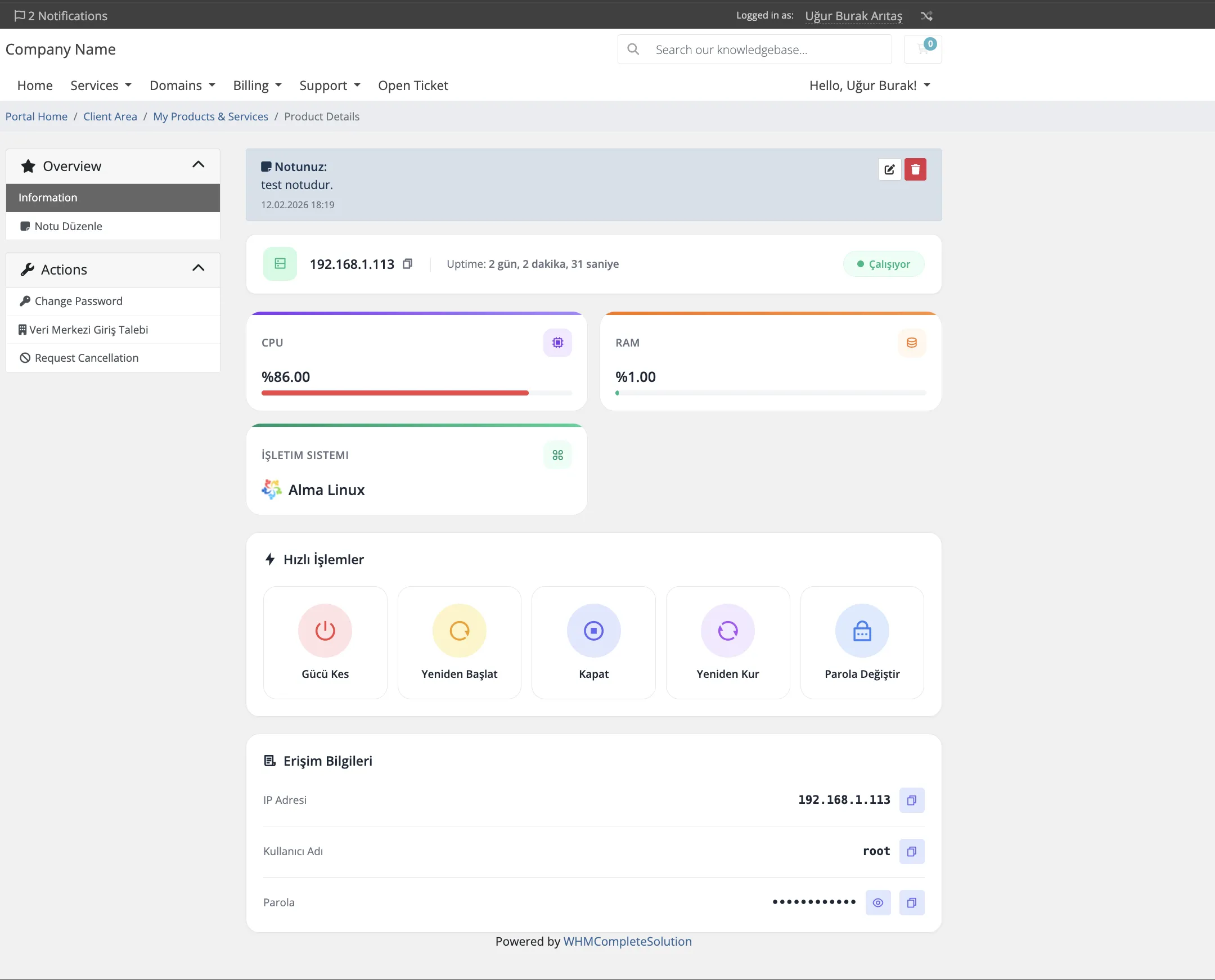Cut power with Gücü Kes icon
This screenshot has height=980, width=1215.
coord(325,631)
